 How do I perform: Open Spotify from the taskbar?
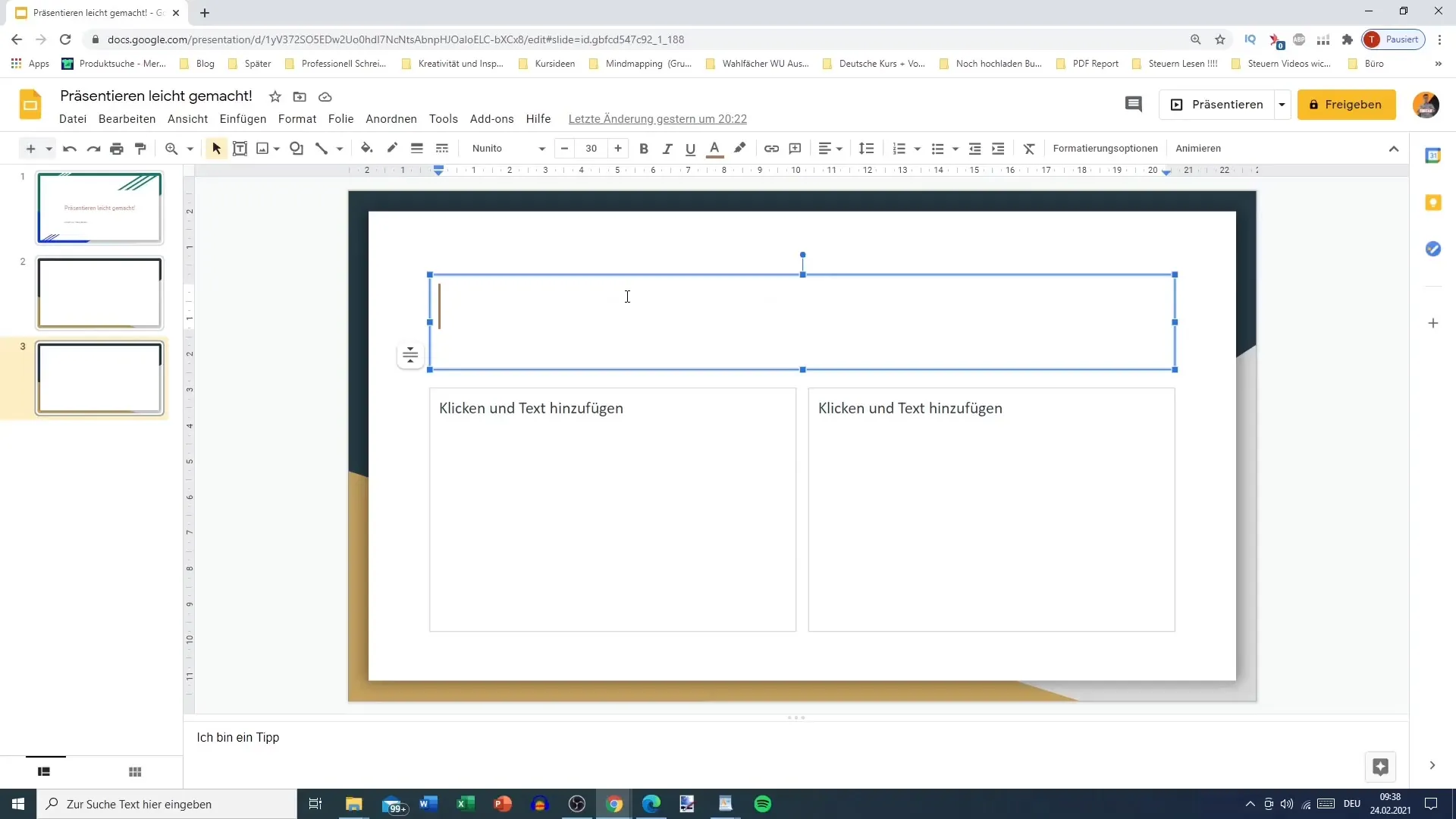(763, 804)
